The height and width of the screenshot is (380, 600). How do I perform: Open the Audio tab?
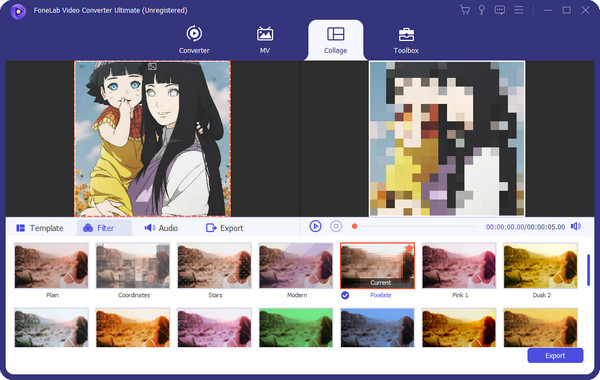[161, 228]
